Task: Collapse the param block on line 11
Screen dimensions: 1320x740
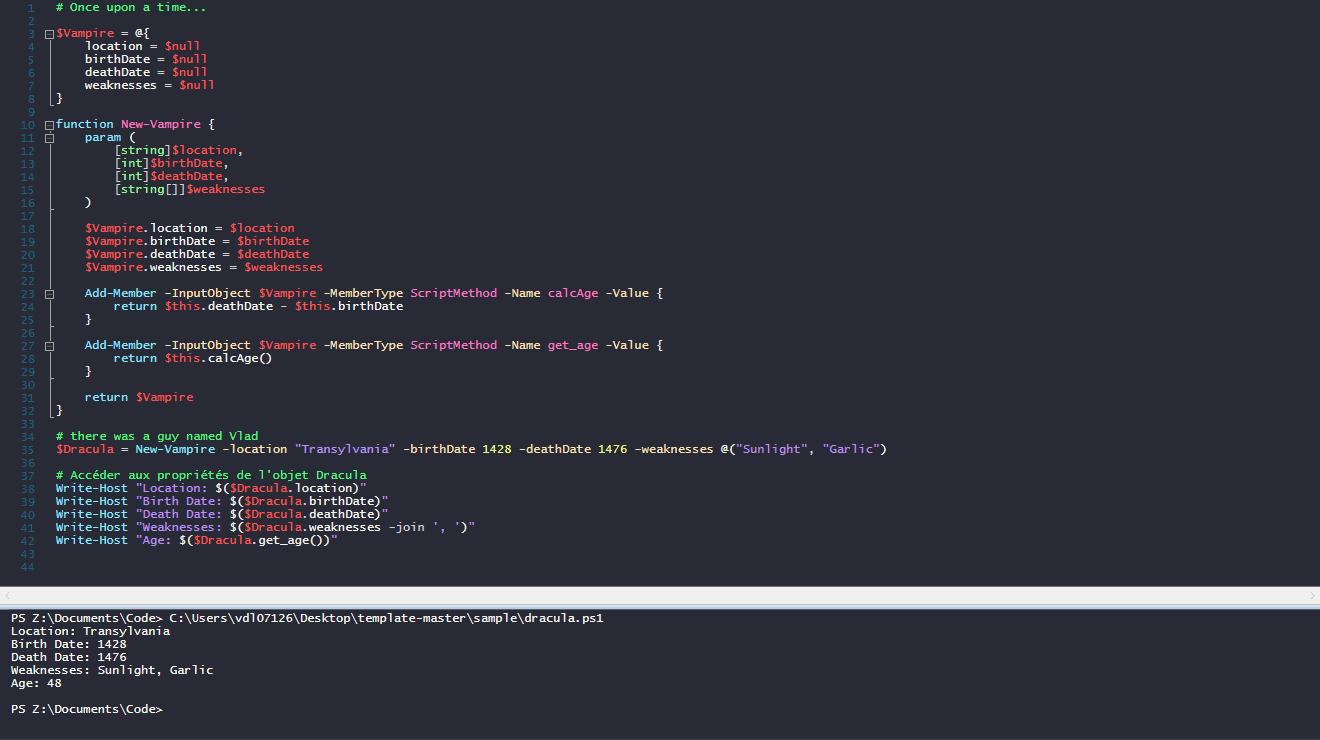Action: point(48,137)
